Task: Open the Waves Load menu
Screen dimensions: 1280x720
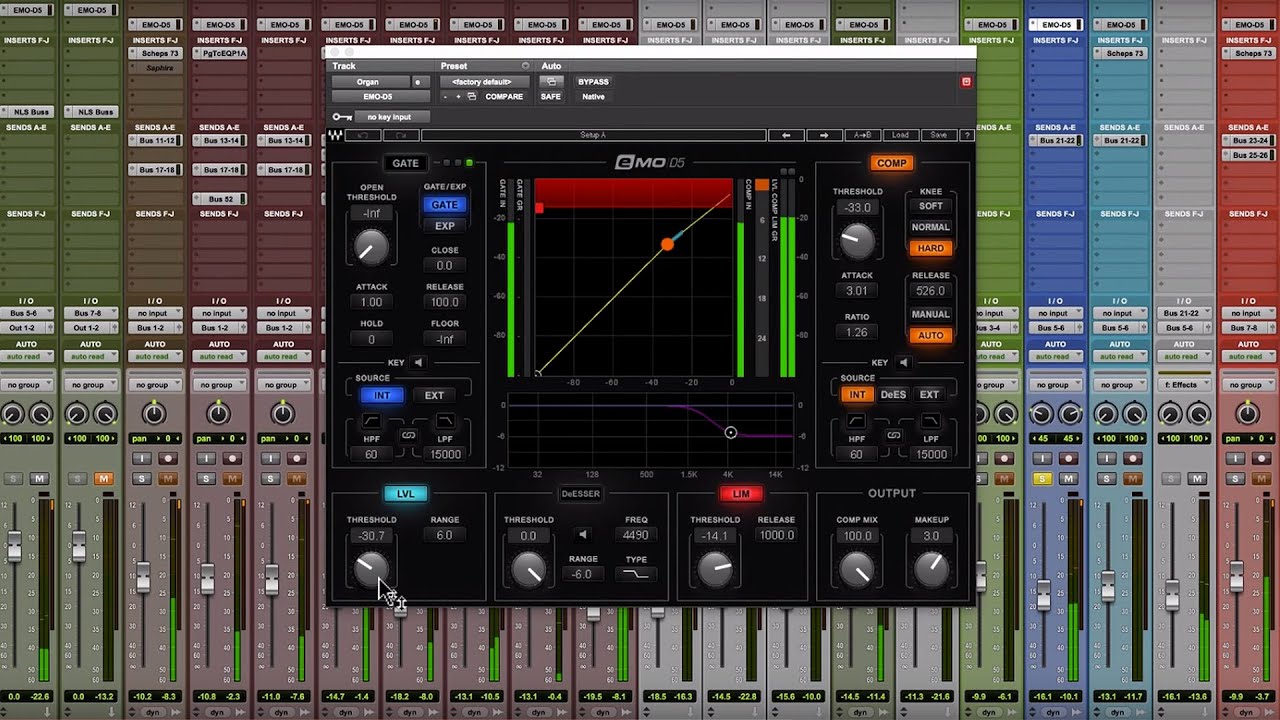Action: [901, 135]
